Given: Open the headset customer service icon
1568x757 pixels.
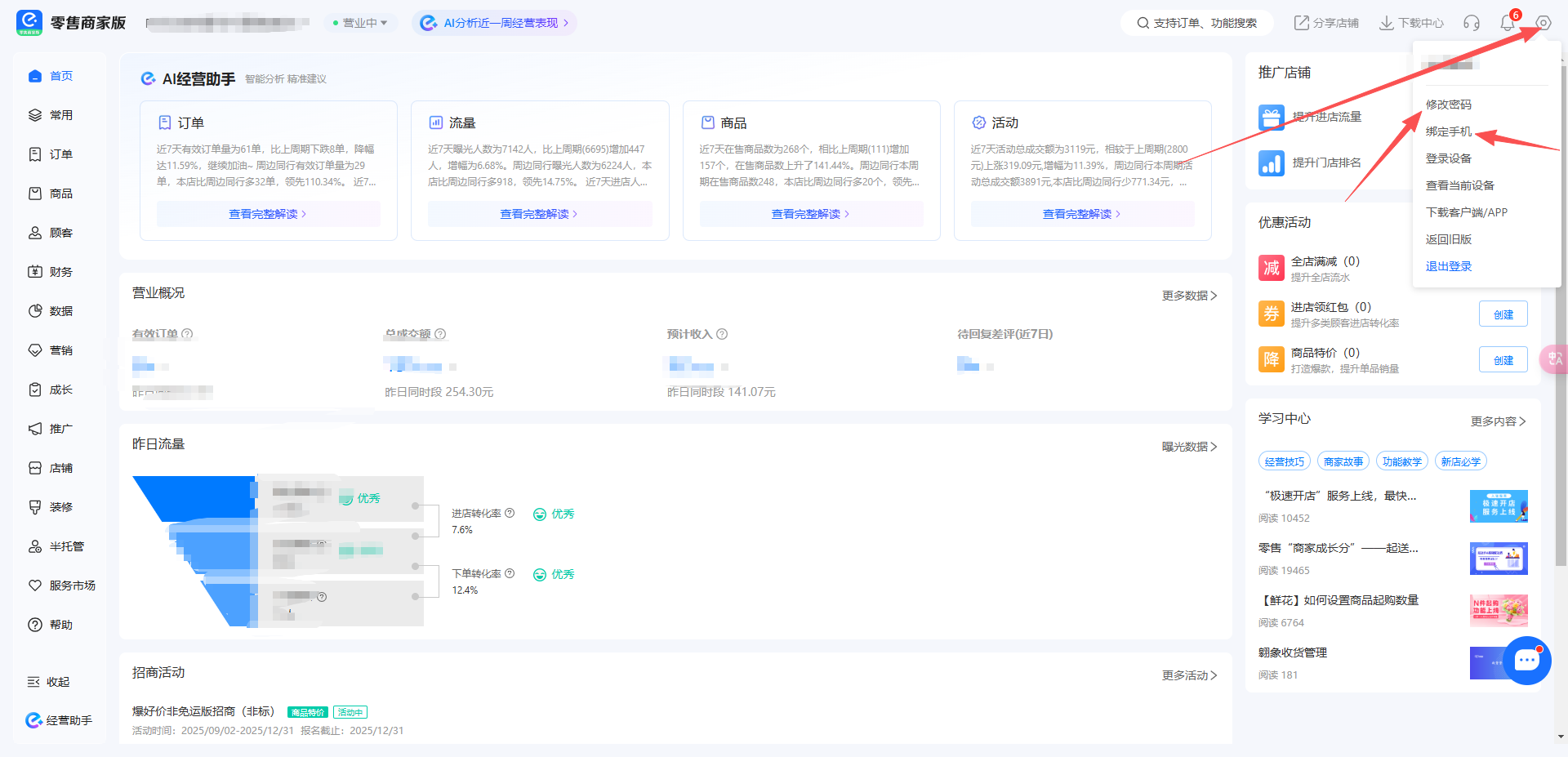Looking at the screenshot, I should pyautogui.click(x=1472, y=23).
